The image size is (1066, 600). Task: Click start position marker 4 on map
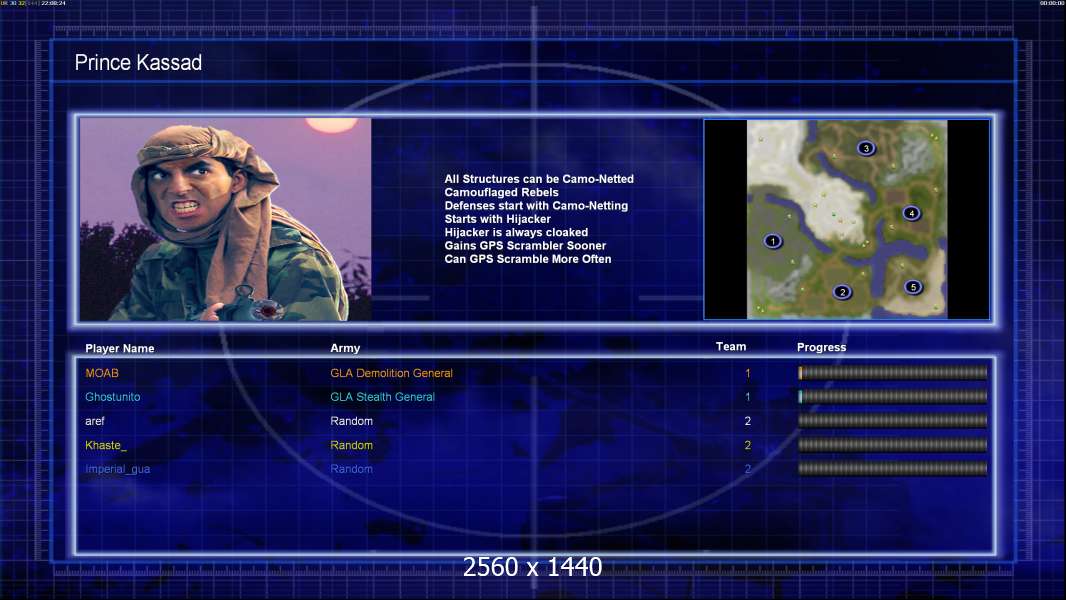911,213
